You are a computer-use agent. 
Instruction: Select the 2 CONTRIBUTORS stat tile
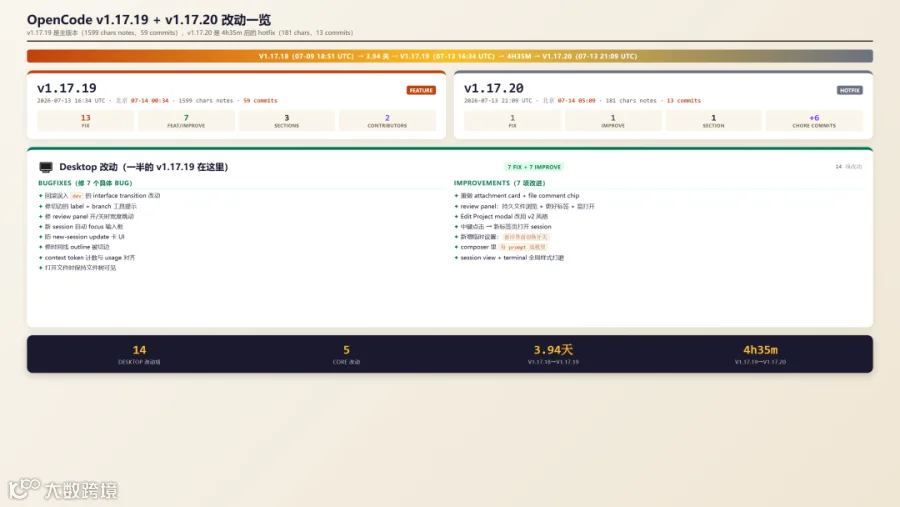(x=387, y=121)
